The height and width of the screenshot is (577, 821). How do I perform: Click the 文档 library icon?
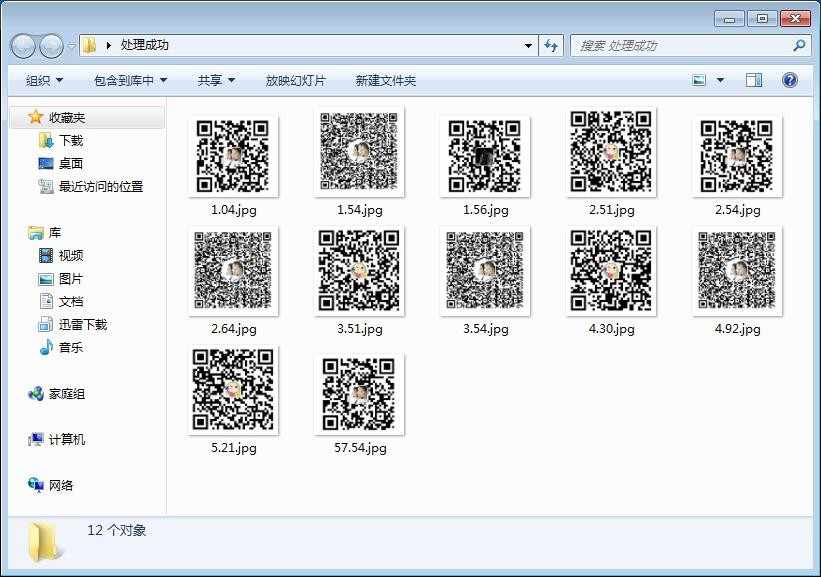pyautogui.click(x=46, y=302)
